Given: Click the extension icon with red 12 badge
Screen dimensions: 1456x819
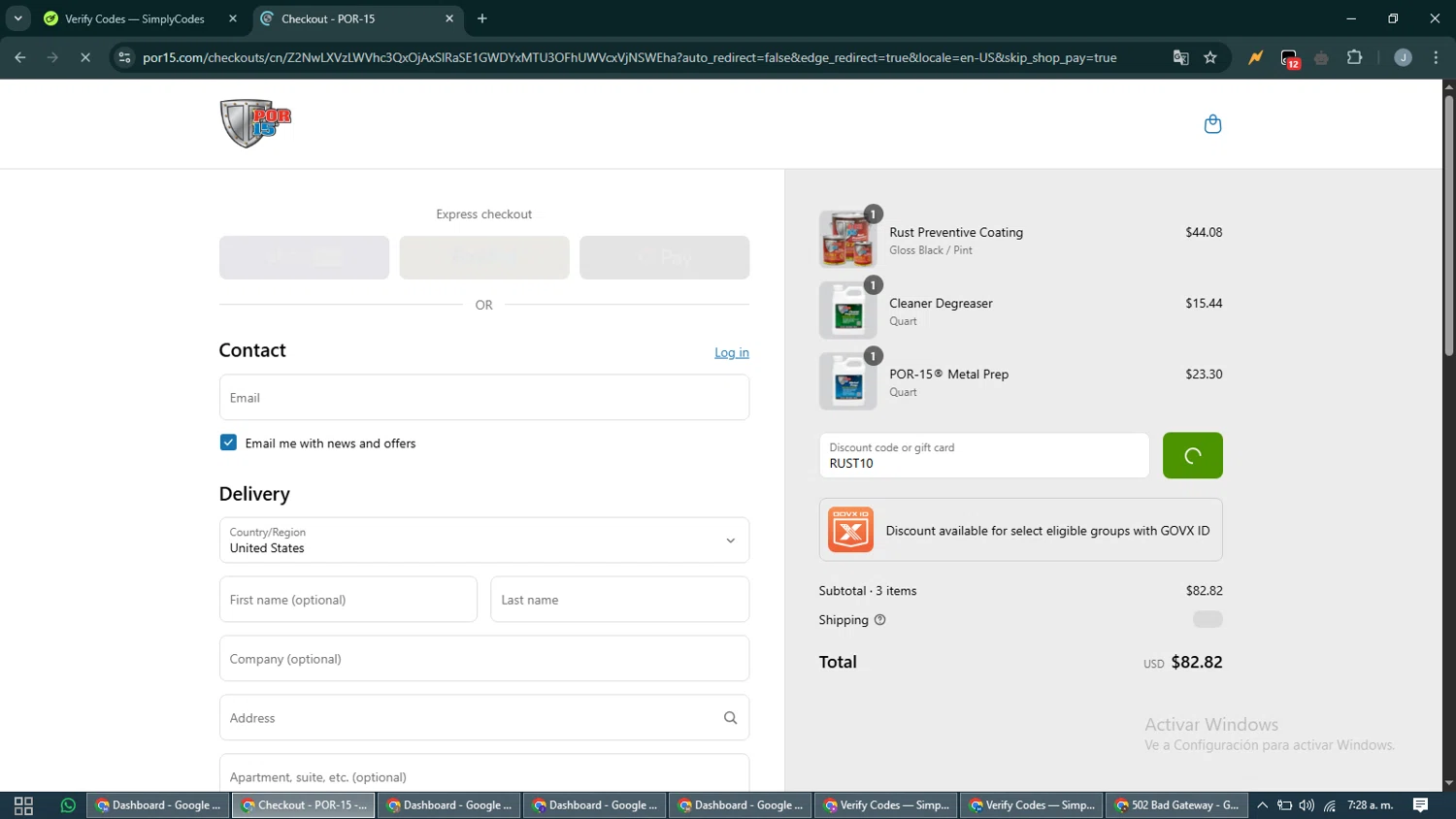Looking at the screenshot, I should tap(1289, 59).
